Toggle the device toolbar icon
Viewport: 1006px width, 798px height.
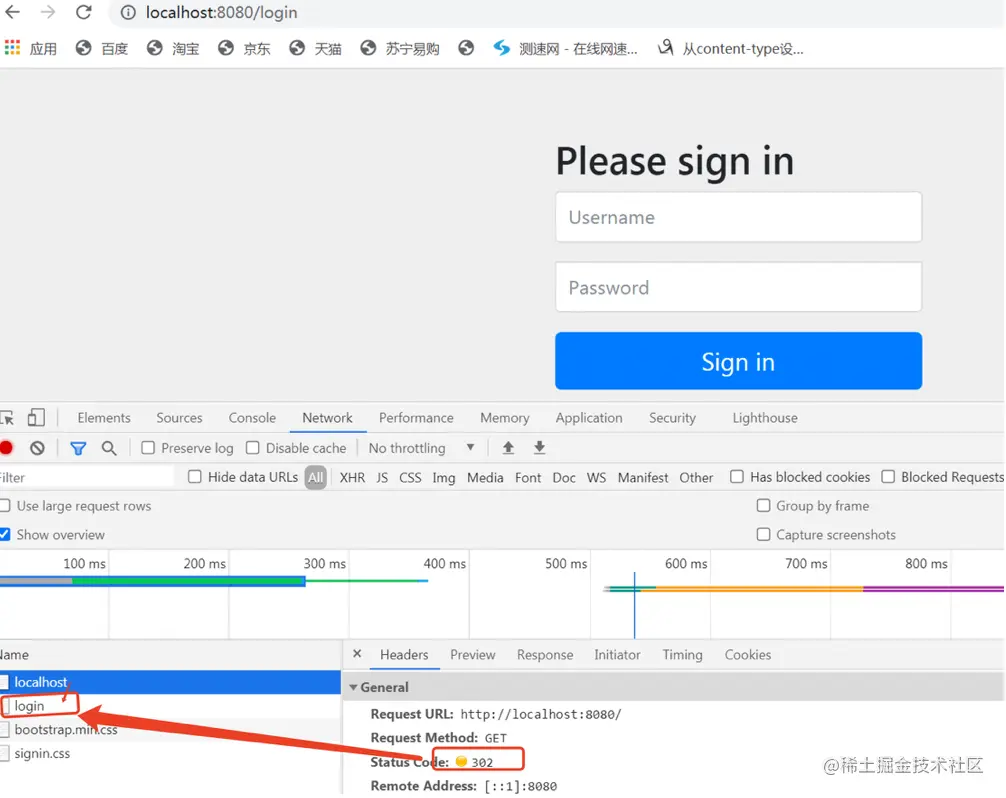[36, 418]
